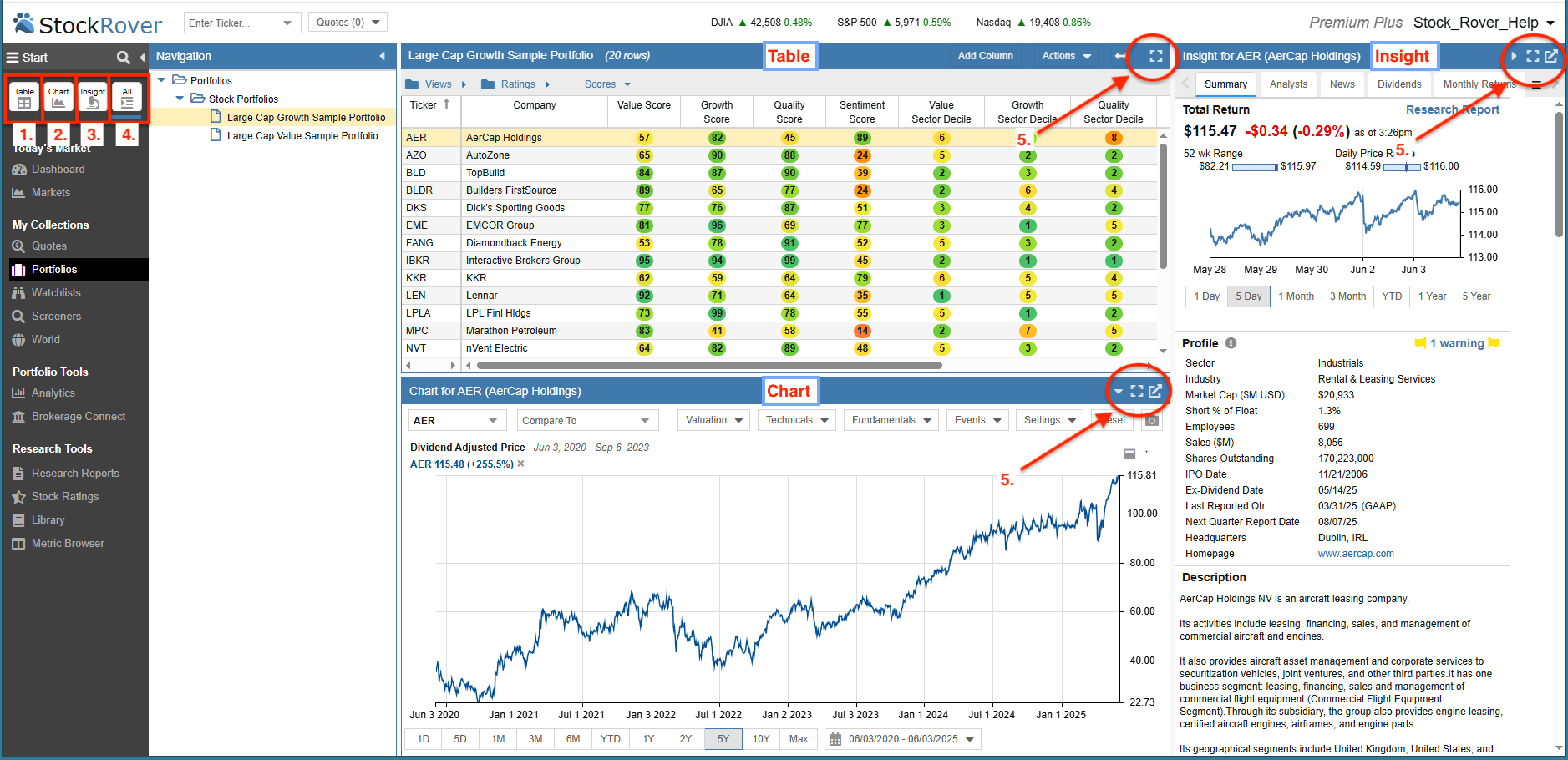Select the YTD period in Chart panel
This screenshot has height=760, width=1568.
[x=611, y=739]
